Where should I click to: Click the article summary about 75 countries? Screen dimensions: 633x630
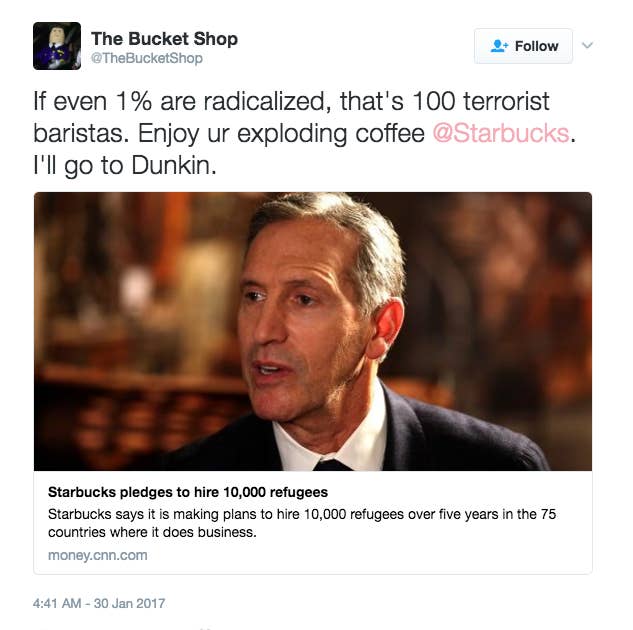[x=302, y=523]
